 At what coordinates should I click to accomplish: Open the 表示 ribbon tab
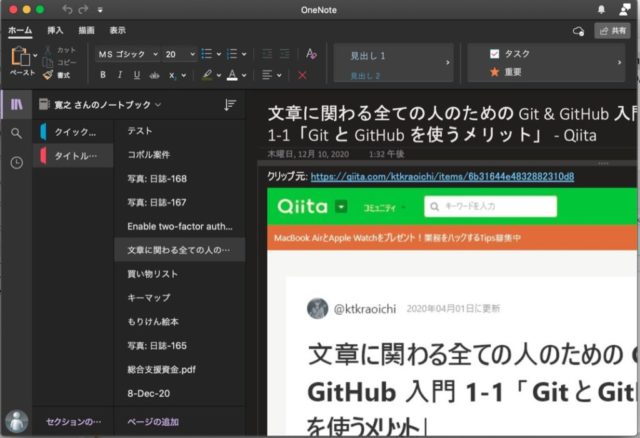[118, 31]
